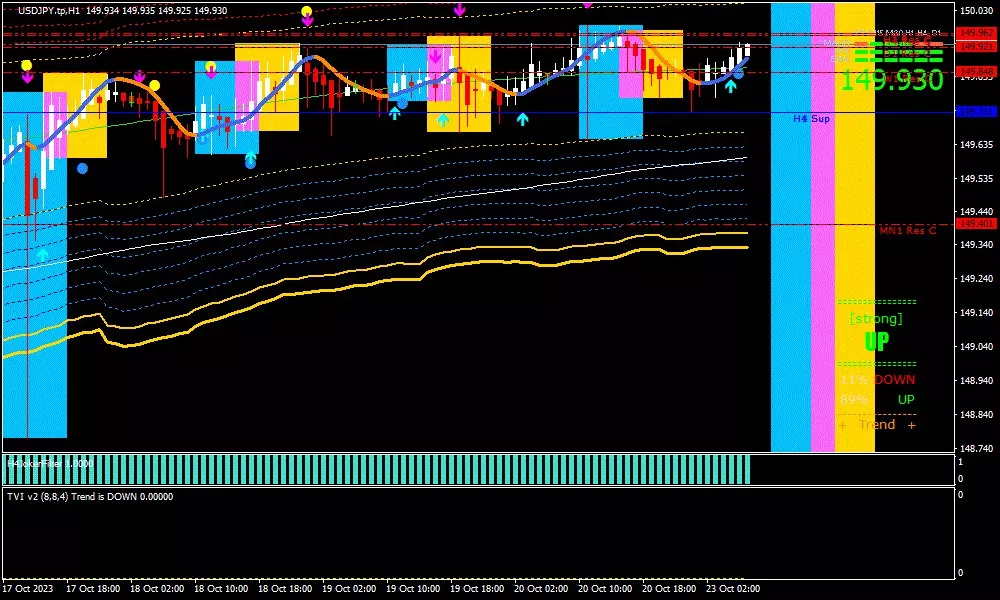Click the 148.940 price axis label
The height and width of the screenshot is (600, 1000).
pos(976,381)
